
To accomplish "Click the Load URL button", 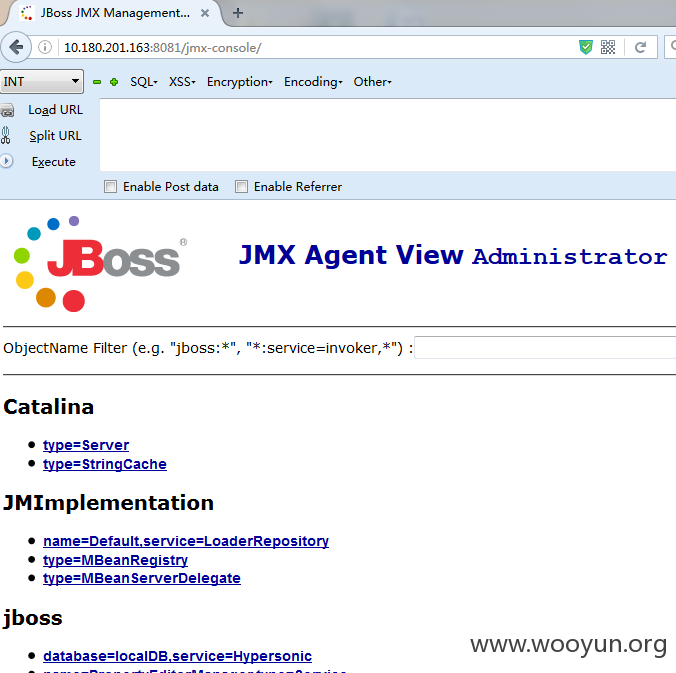I will (55, 110).
